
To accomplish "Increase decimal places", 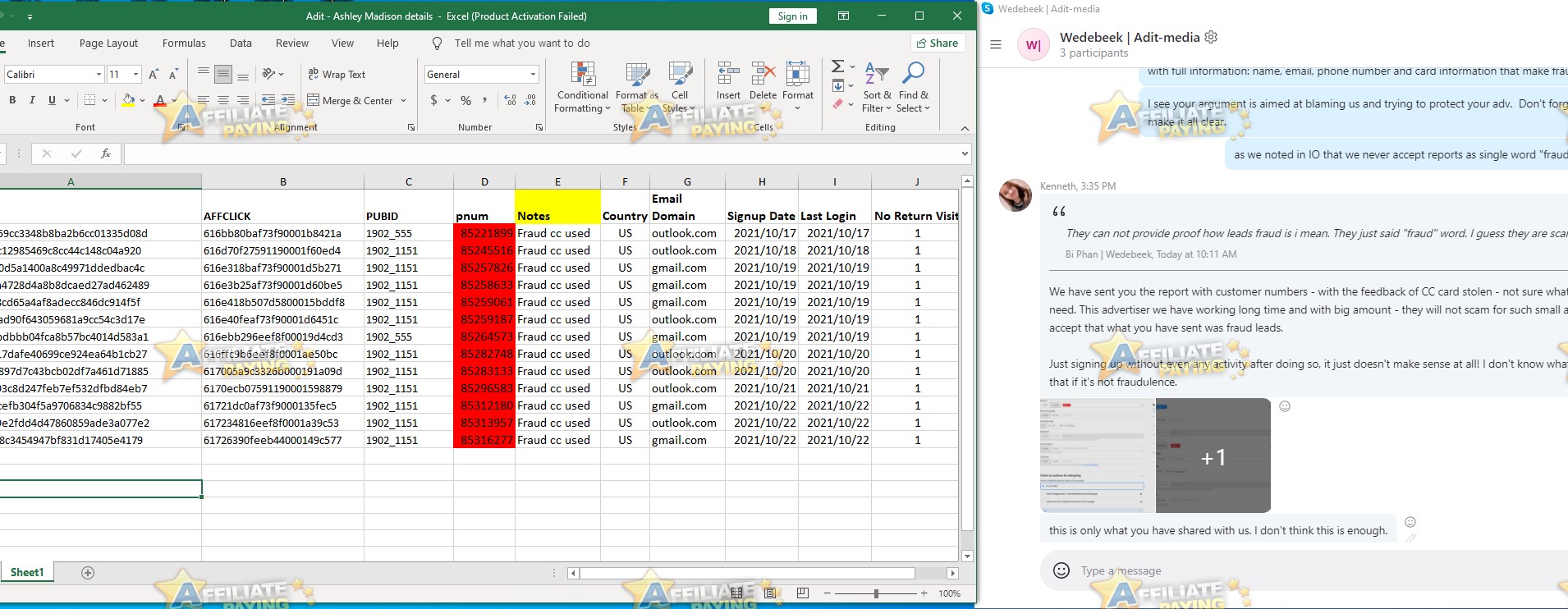I will click(x=510, y=100).
